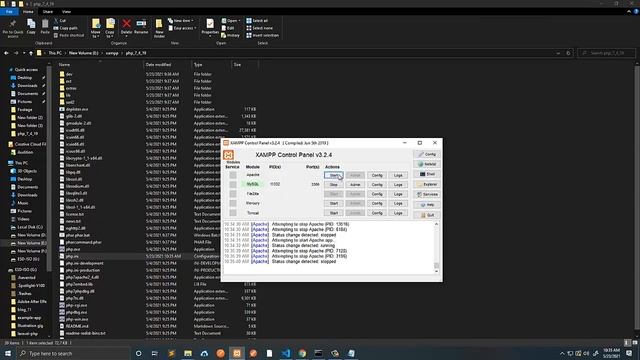Screen dimensions: 640x360
Task: Switch to Share ribbon tab
Action: [x=48, y=12]
